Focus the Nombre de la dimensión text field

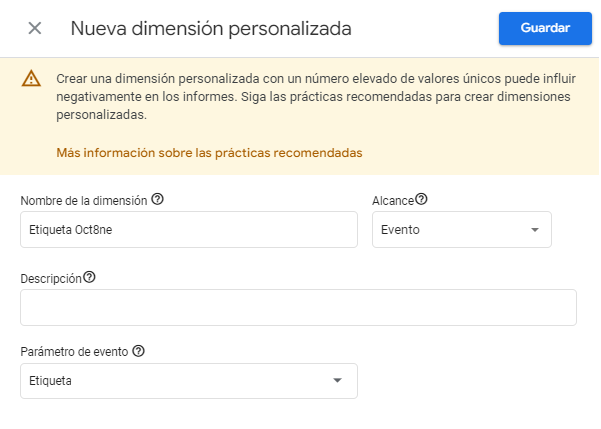[188, 229]
